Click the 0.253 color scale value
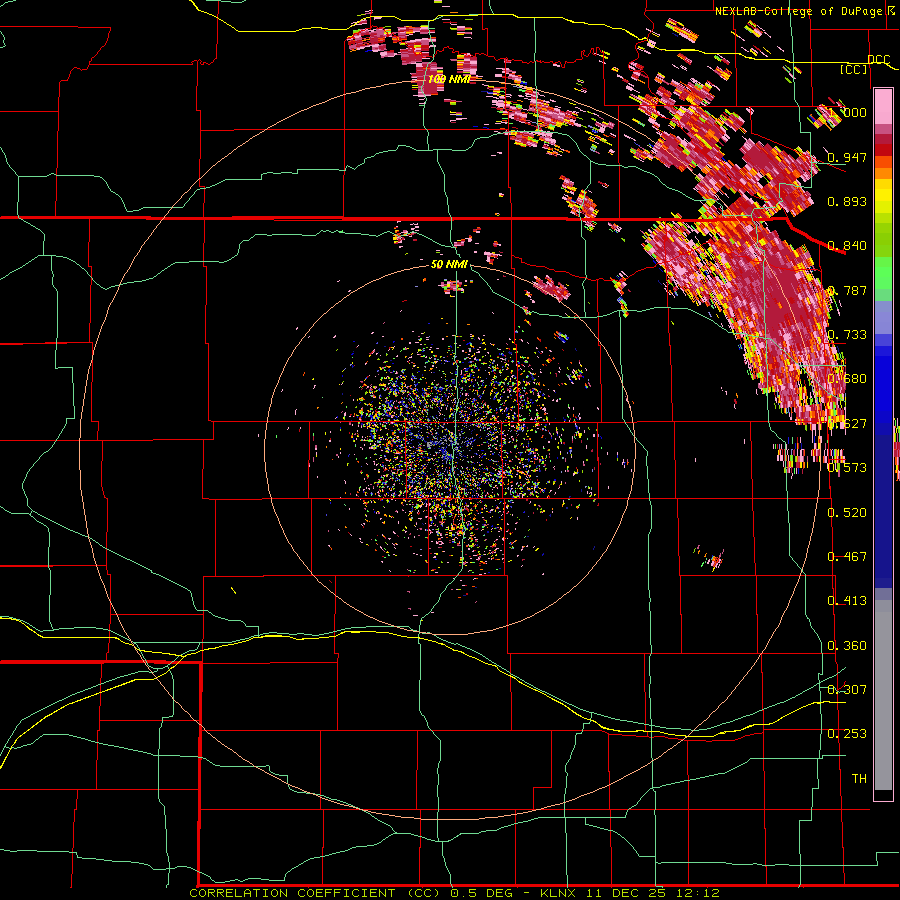 pyautogui.click(x=847, y=734)
